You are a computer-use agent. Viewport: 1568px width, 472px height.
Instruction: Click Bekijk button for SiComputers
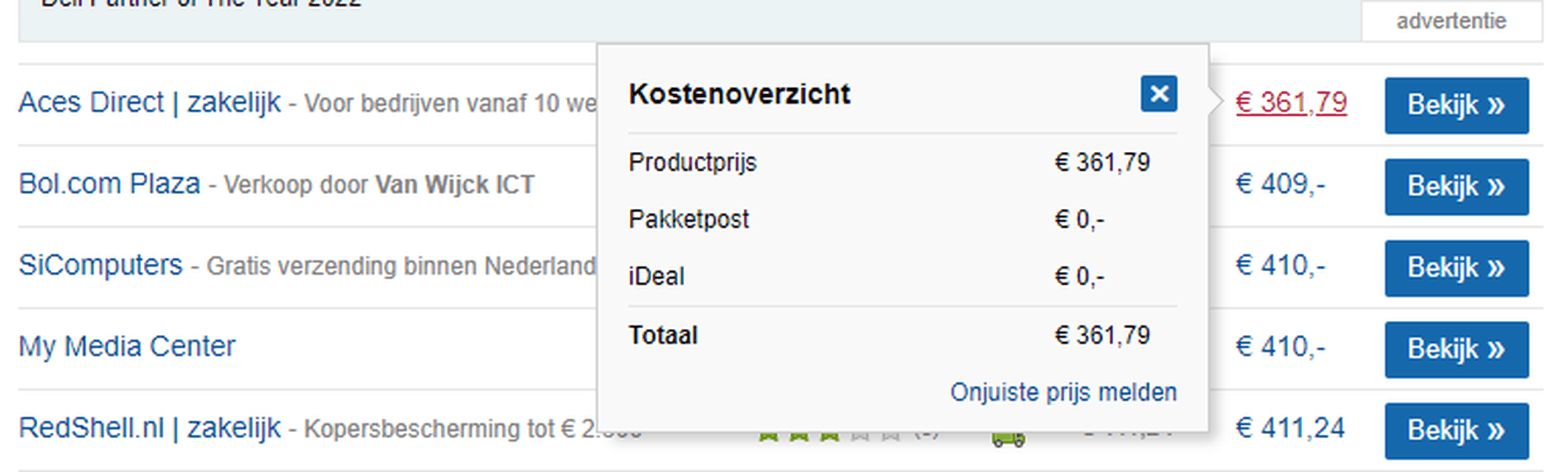coord(1457,268)
